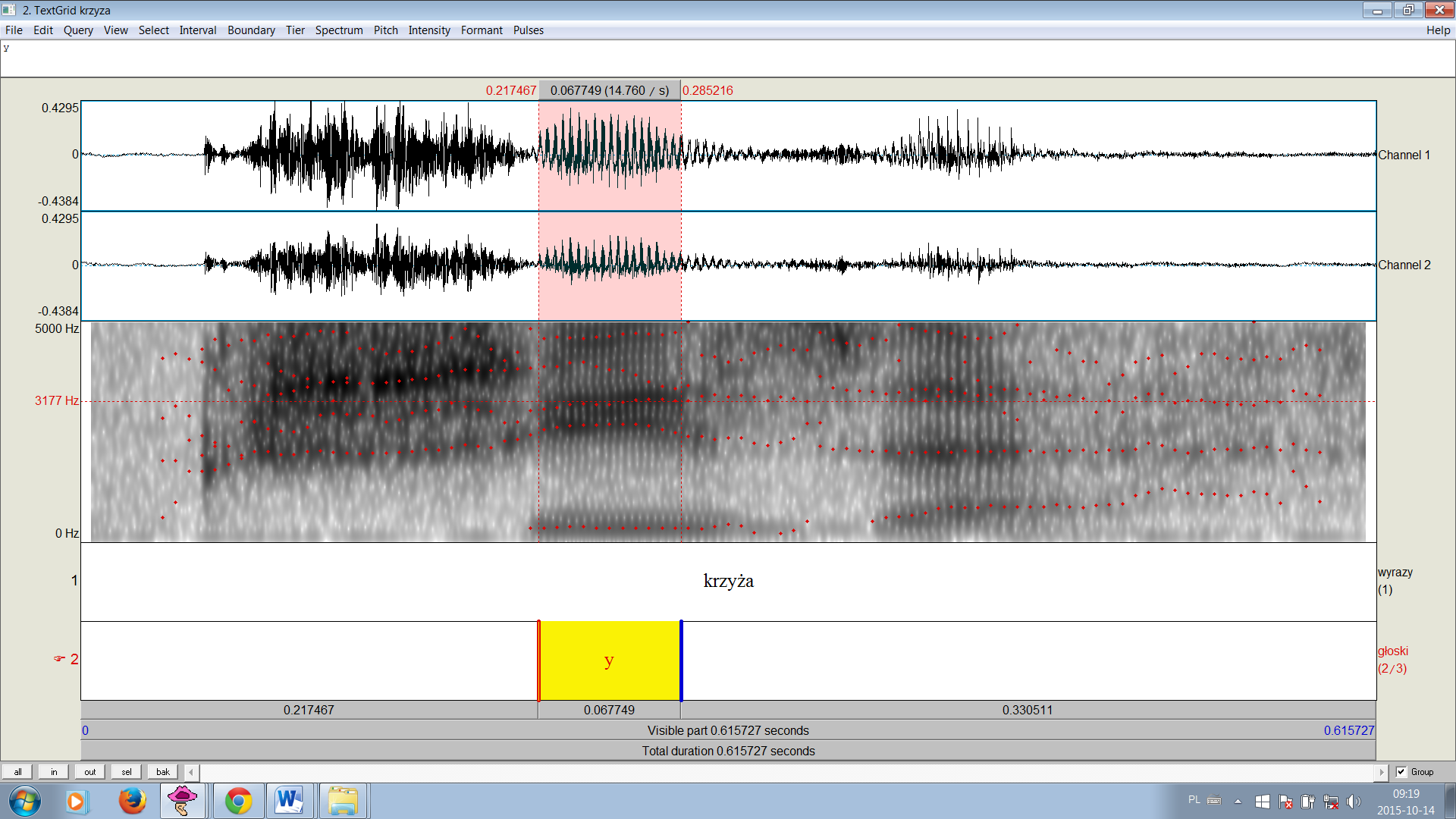Open the Intensity menu

(x=429, y=30)
